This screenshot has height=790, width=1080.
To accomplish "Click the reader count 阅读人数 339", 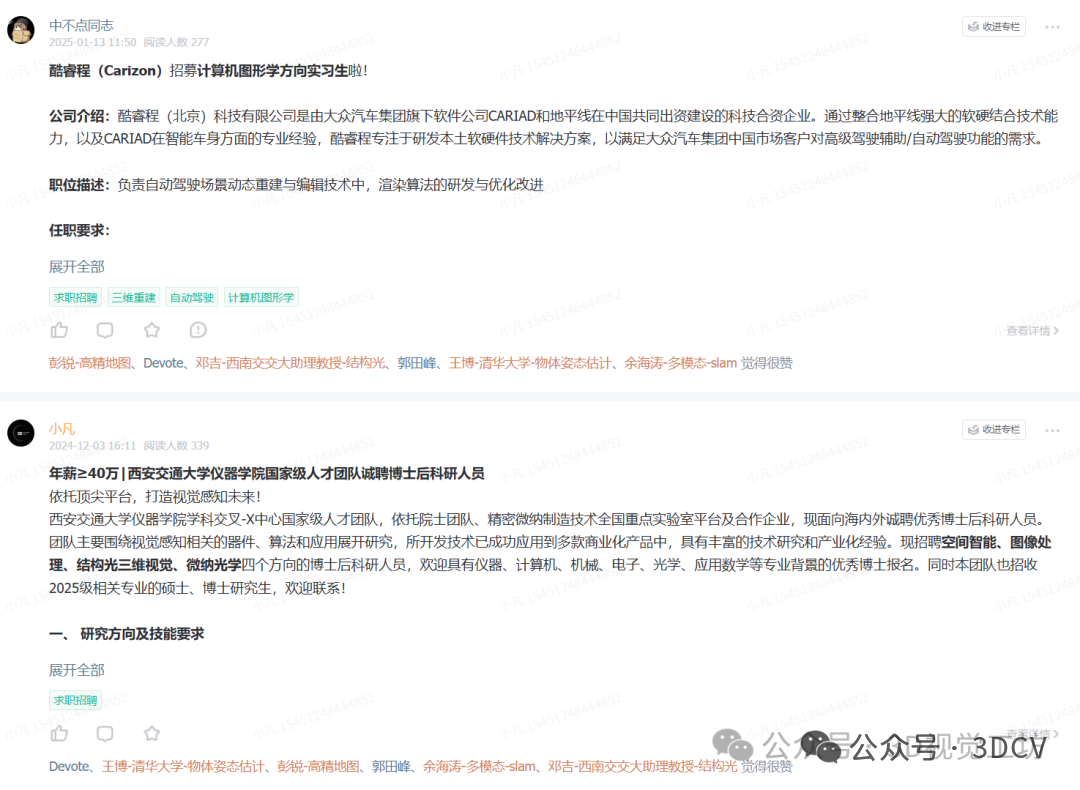I will click(176, 446).
